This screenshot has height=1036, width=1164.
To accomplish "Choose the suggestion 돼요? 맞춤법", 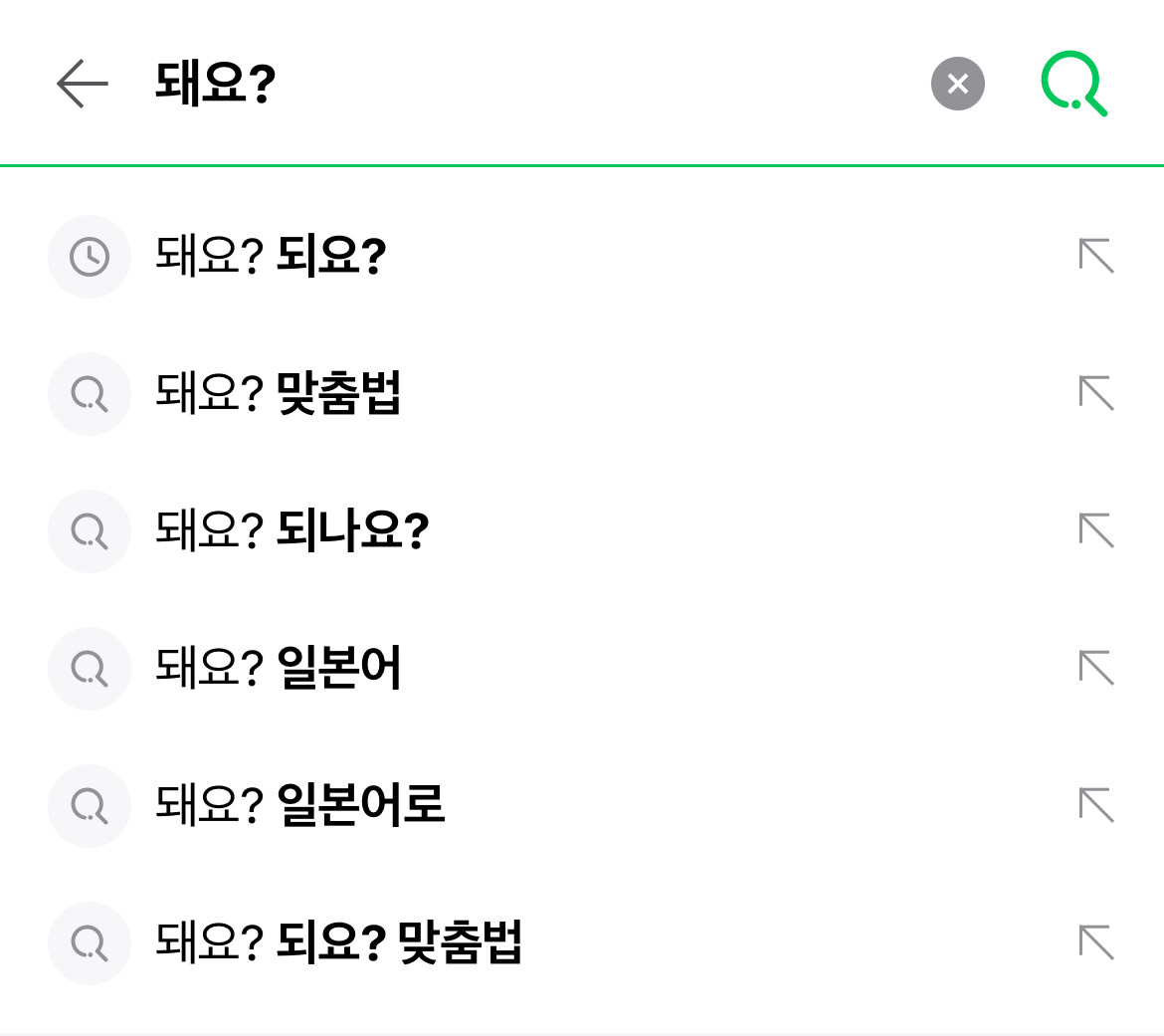I will coord(279,394).
